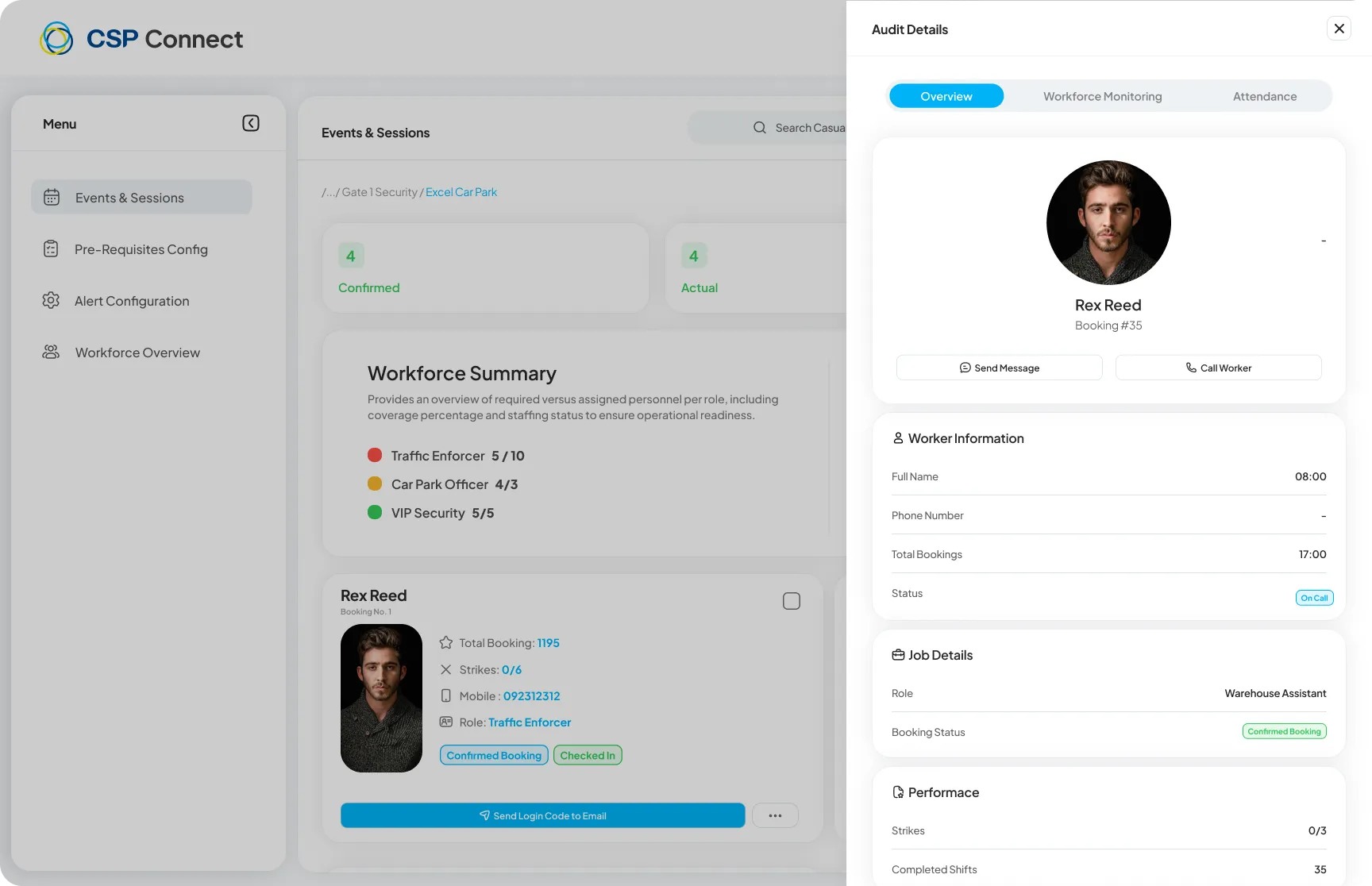Image resolution: width=1372 pixels, height=886 pixels.
Task: Click the Completed Shifts value 35
Action: click(1320, 869)
